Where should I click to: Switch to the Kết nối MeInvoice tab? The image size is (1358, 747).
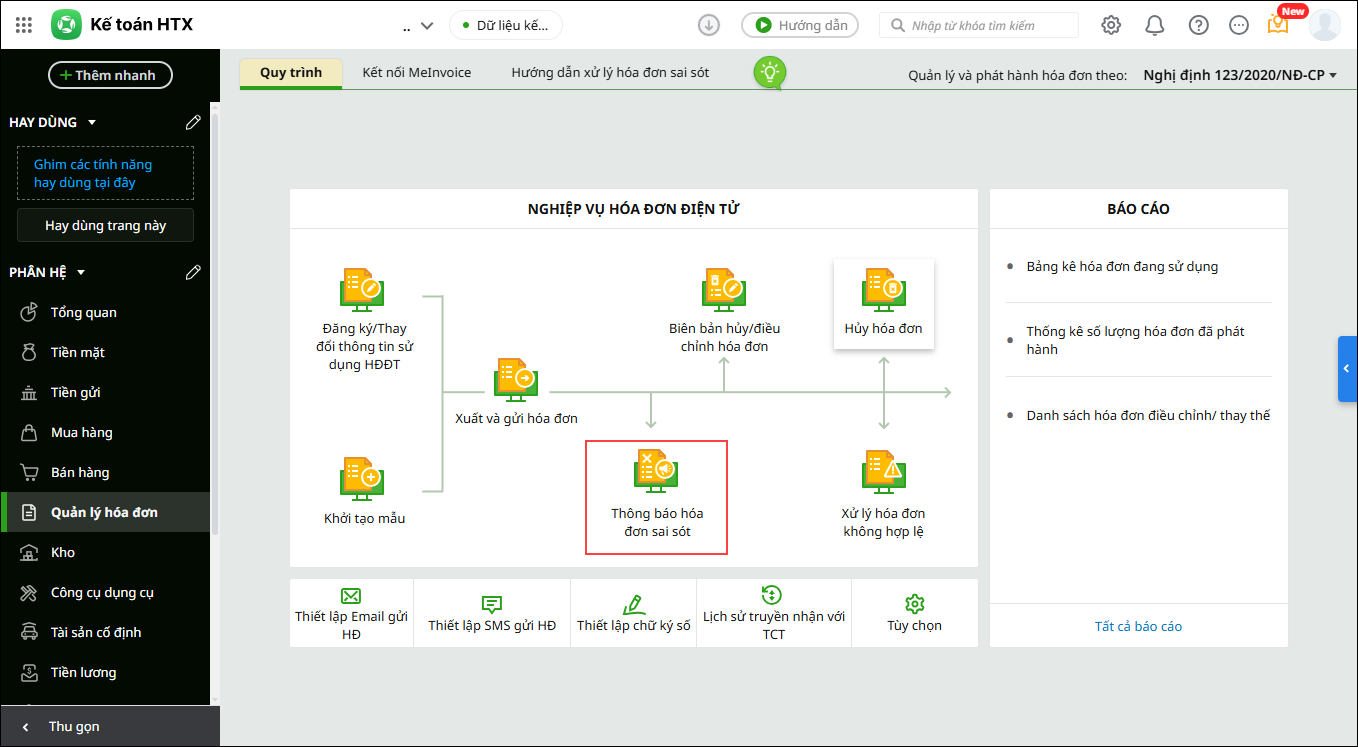point(417,73)
